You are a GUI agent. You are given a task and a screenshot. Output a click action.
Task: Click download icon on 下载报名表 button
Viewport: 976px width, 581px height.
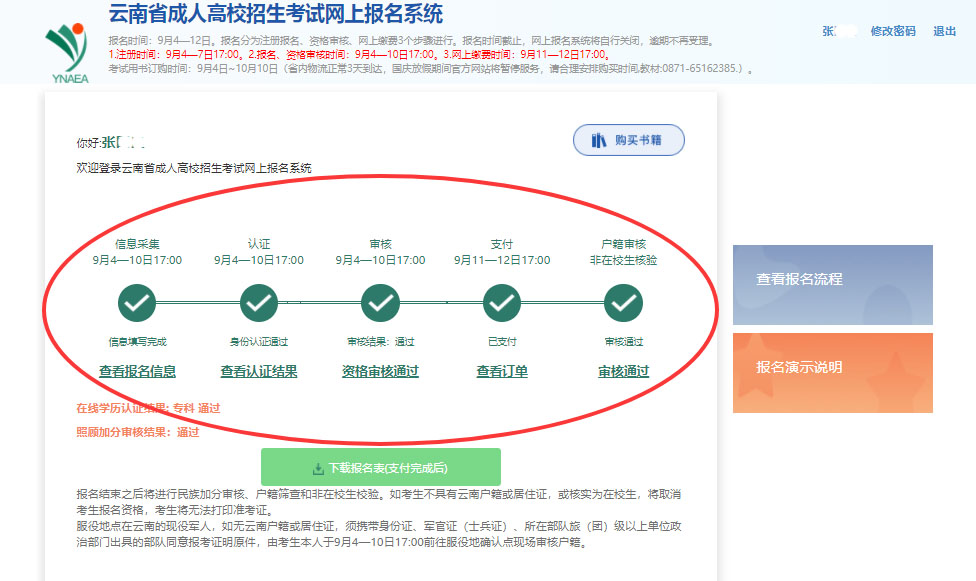pyautogui.click(x=318, y=468)
